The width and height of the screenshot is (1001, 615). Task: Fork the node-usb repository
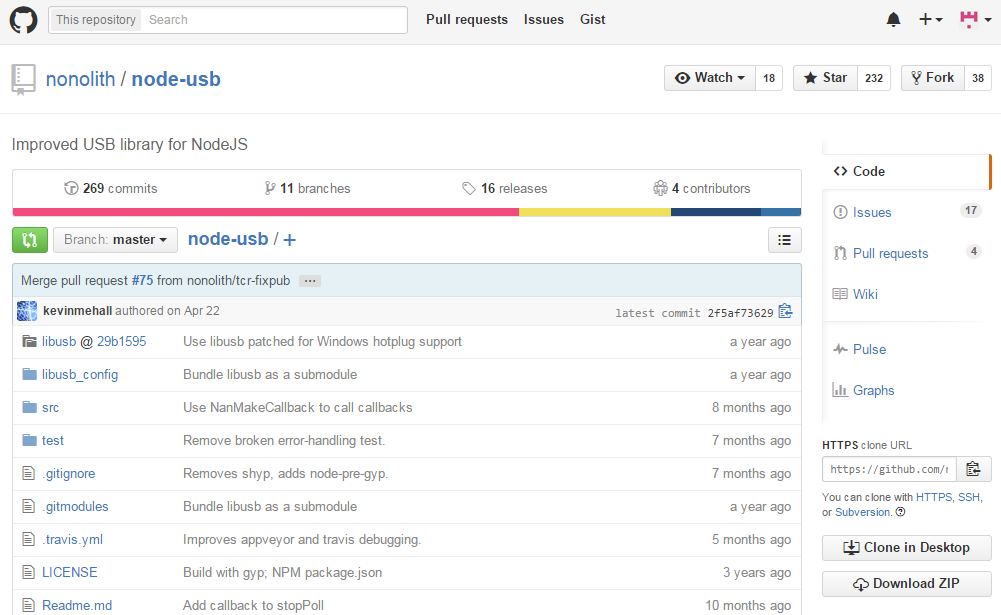[x=933, y=78]
